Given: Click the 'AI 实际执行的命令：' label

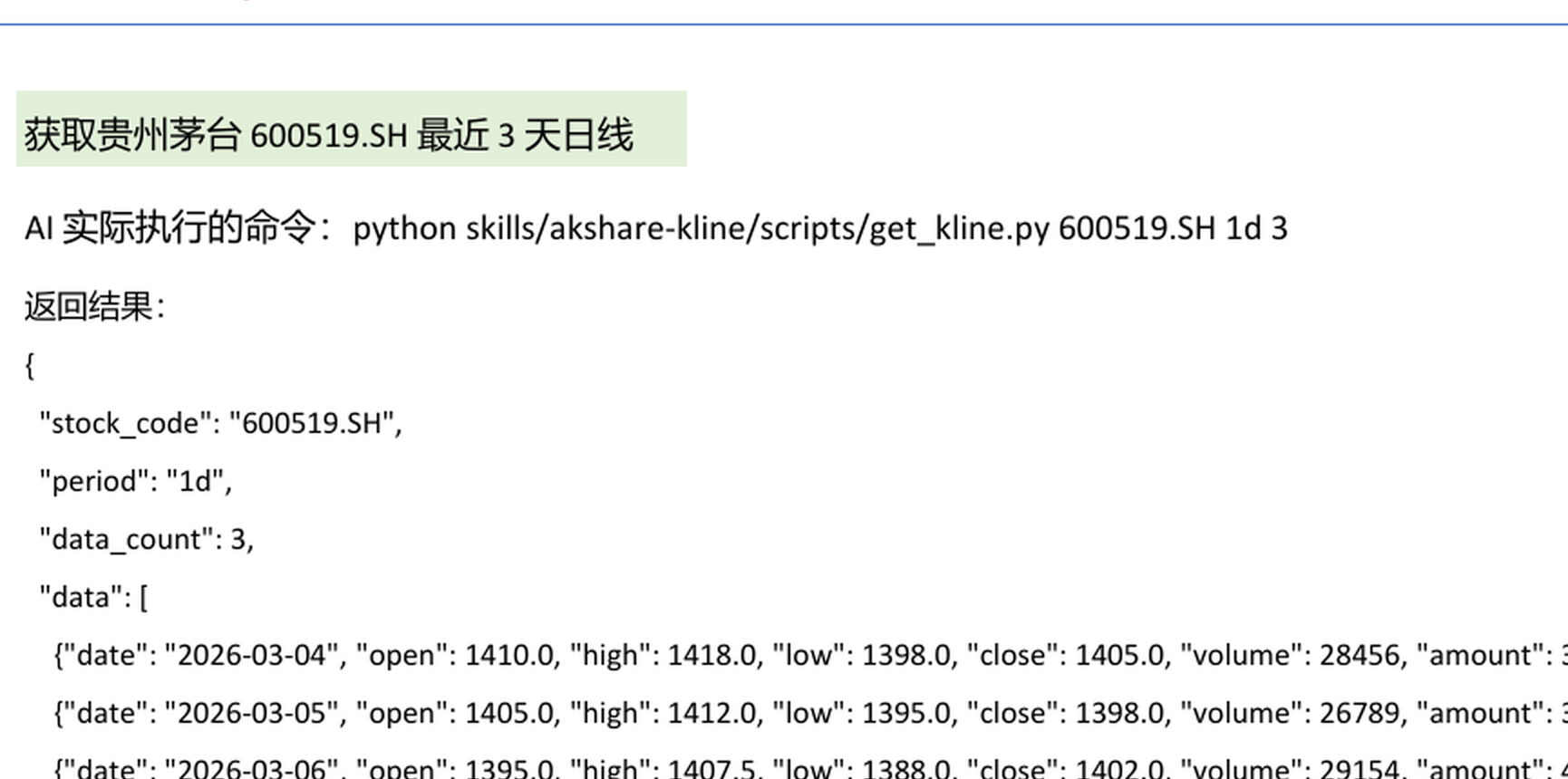Looking at the screenshot, I should (180, 228).
